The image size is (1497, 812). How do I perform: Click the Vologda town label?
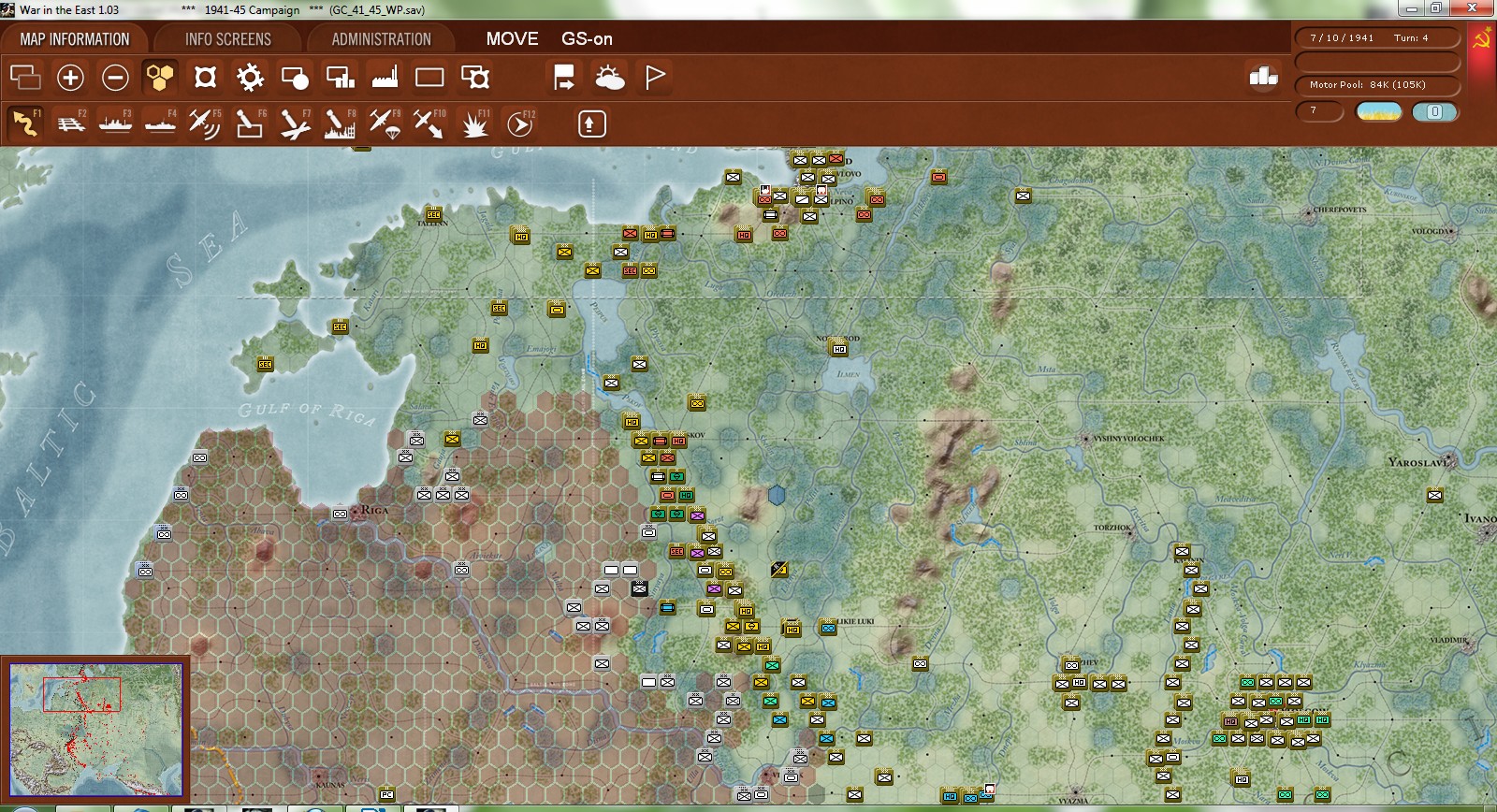[1431, 231]
